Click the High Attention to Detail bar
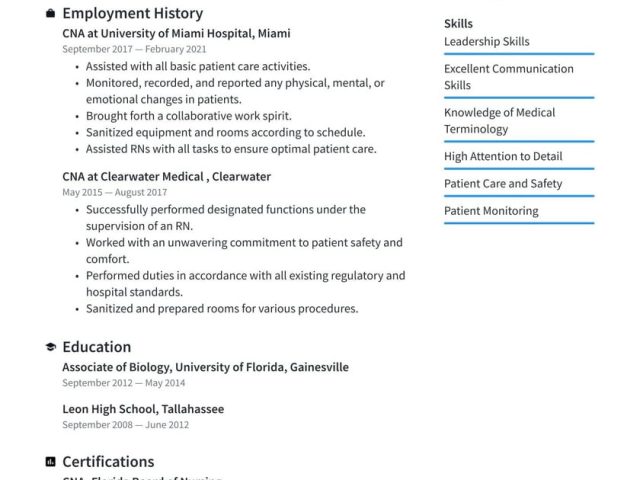This screenshot has width=640, height=480. [x=519, y=168]
